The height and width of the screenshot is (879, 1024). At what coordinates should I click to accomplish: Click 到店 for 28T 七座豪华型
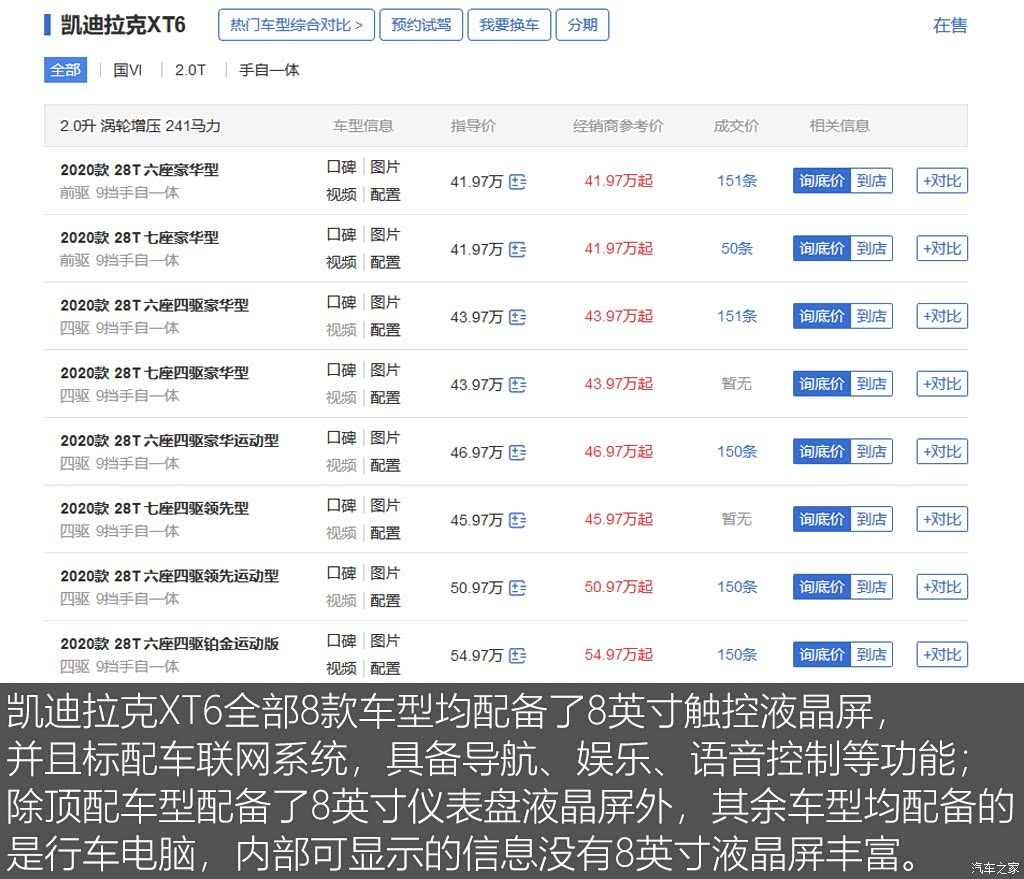point(871,249)
